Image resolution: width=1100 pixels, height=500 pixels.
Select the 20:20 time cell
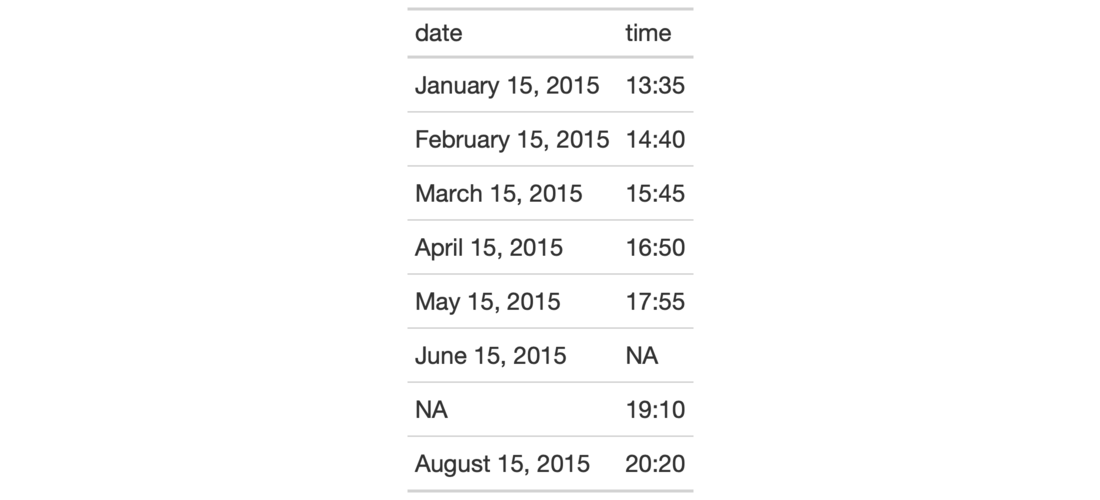pos(655,464)
